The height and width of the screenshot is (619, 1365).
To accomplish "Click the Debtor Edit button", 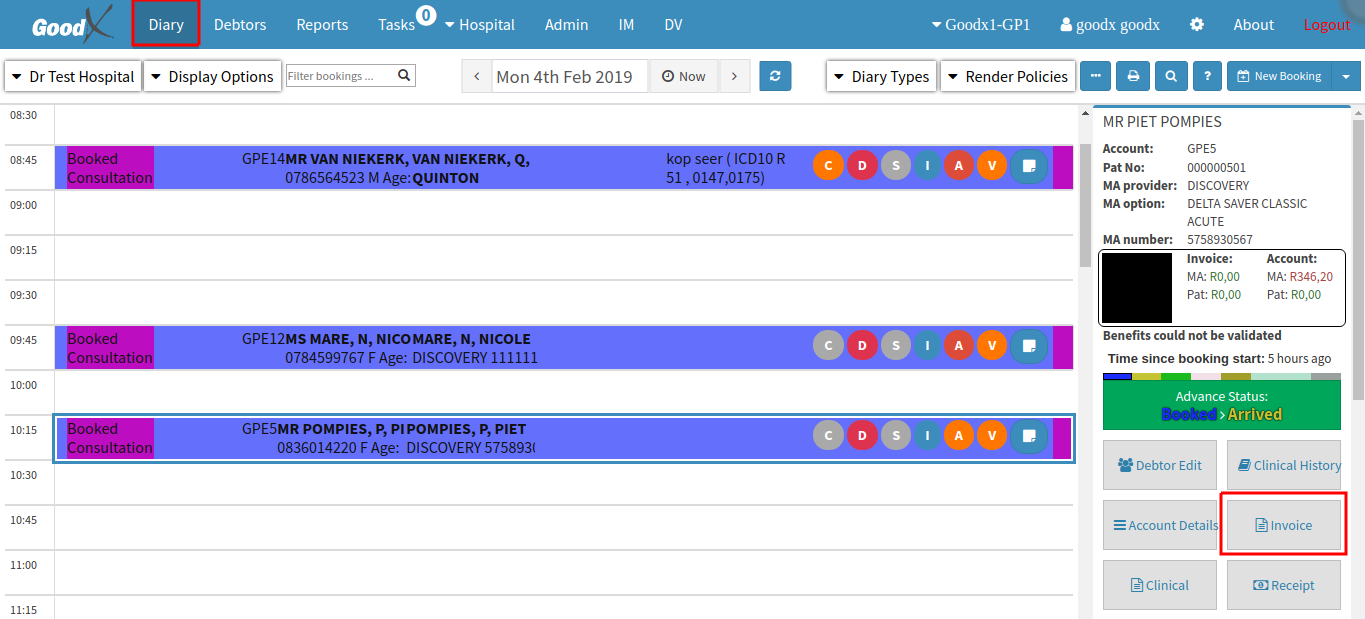I will [x=1160, y=465].
